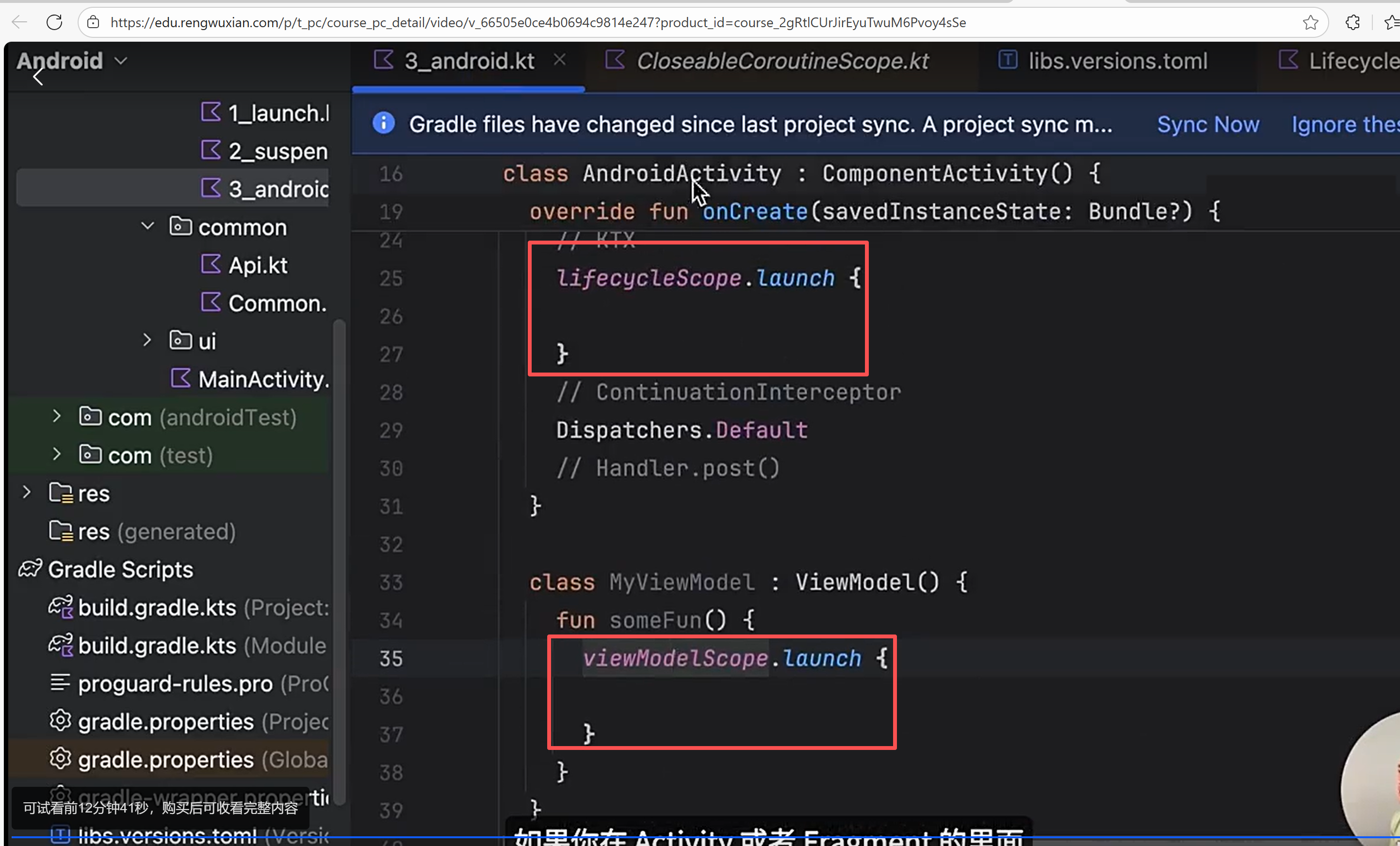Open the browser extensions puzzle icon

1352,22
